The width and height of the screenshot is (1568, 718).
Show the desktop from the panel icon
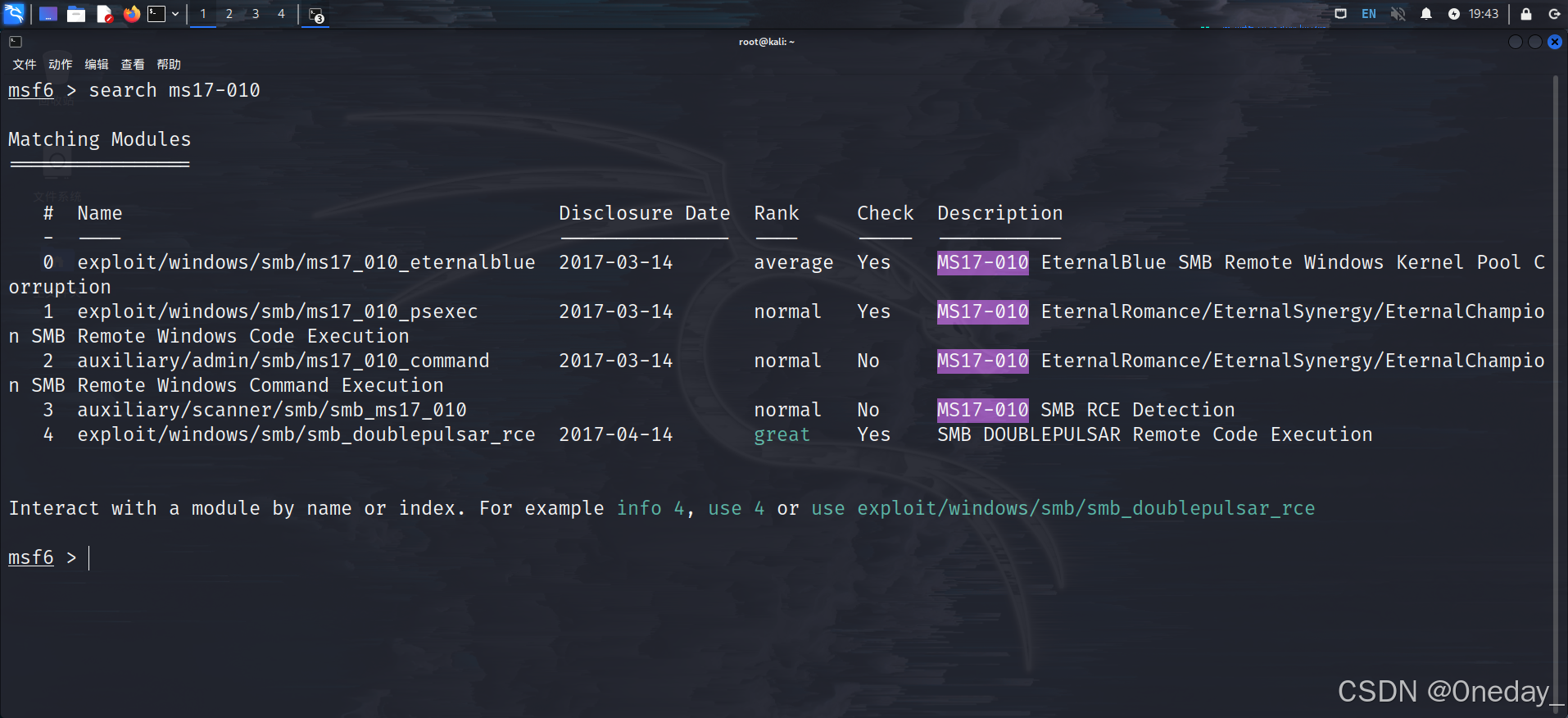click(48, 14)
